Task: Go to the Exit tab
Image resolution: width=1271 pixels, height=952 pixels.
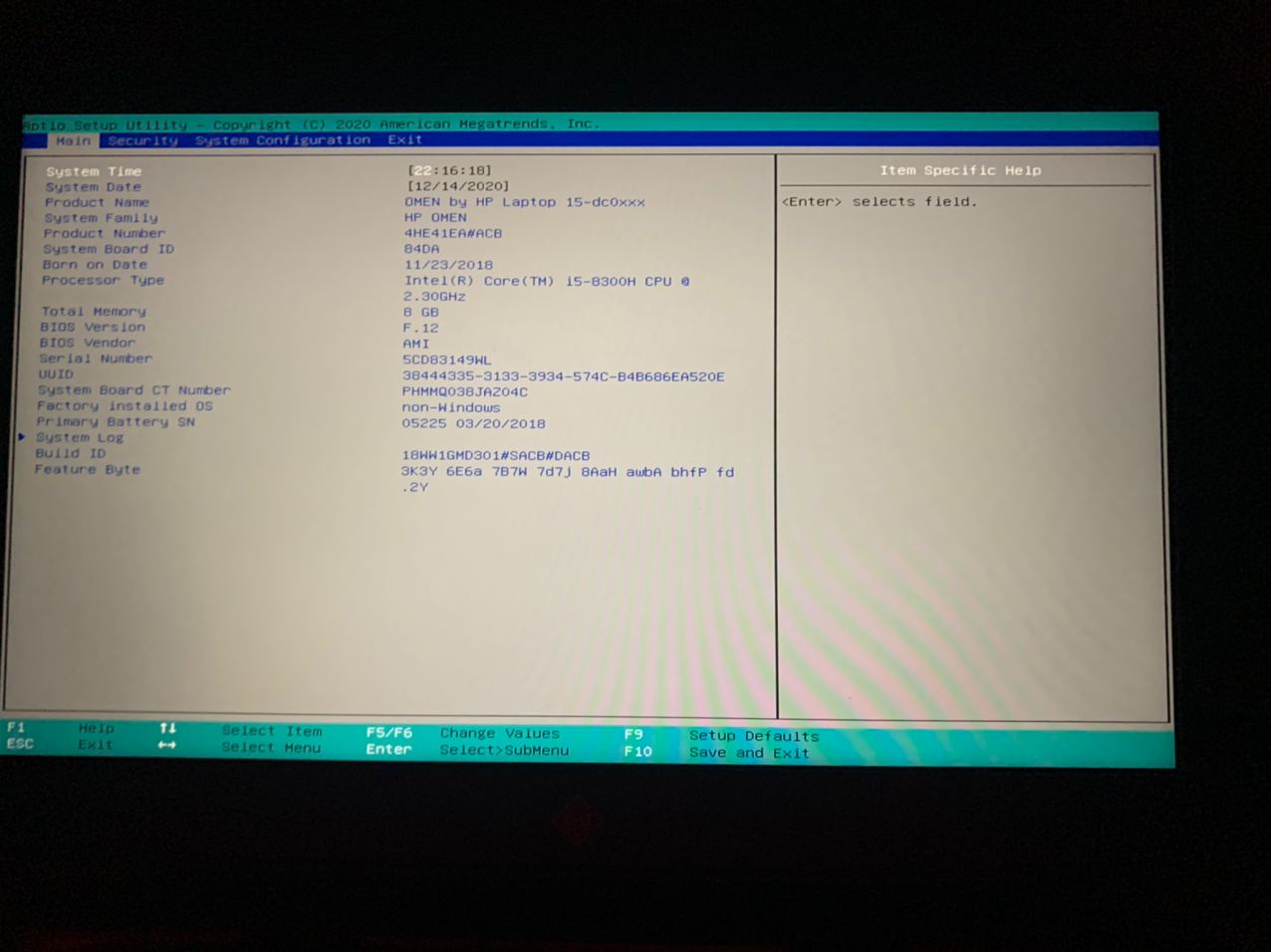Action: point(405,139)
